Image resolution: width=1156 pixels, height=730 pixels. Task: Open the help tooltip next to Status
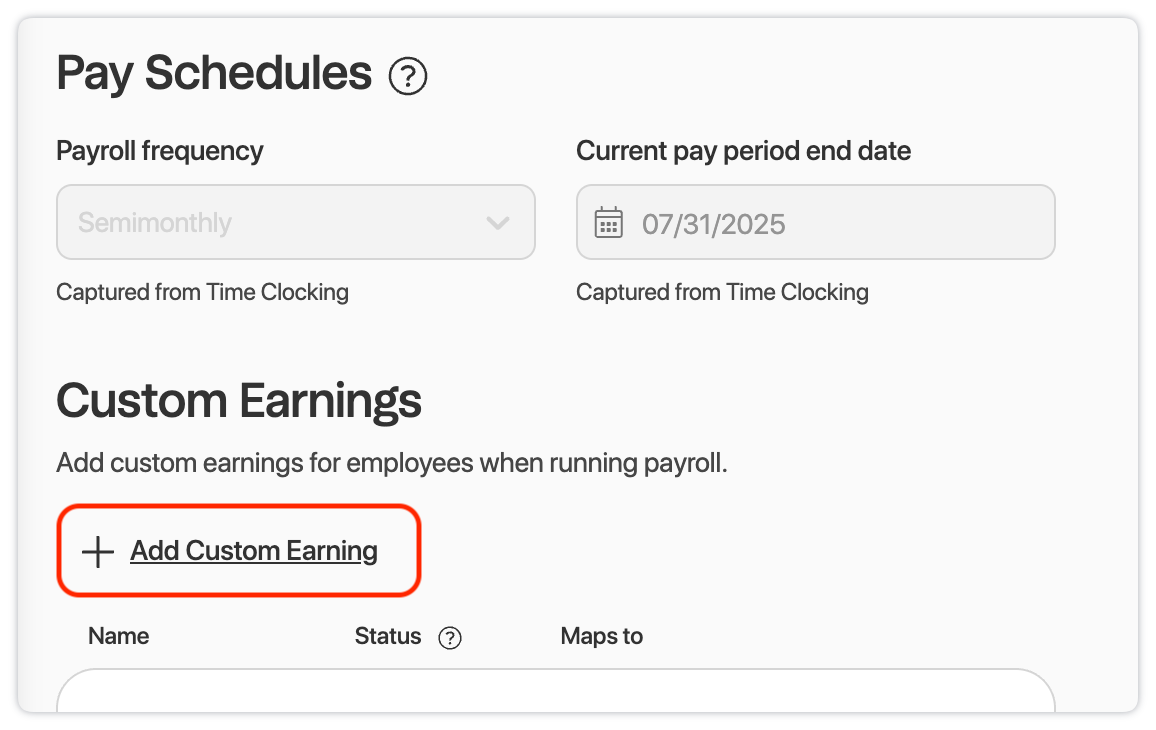(450, 638)
